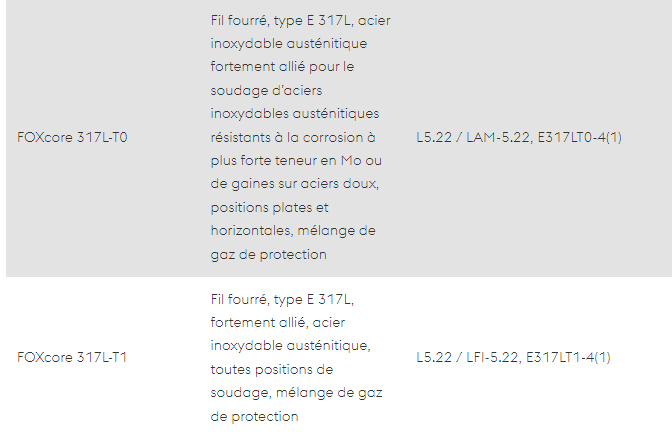672x436 pixels.
Task: Click the 'résistants à la corrosion à' line
Action: (293, 137)
